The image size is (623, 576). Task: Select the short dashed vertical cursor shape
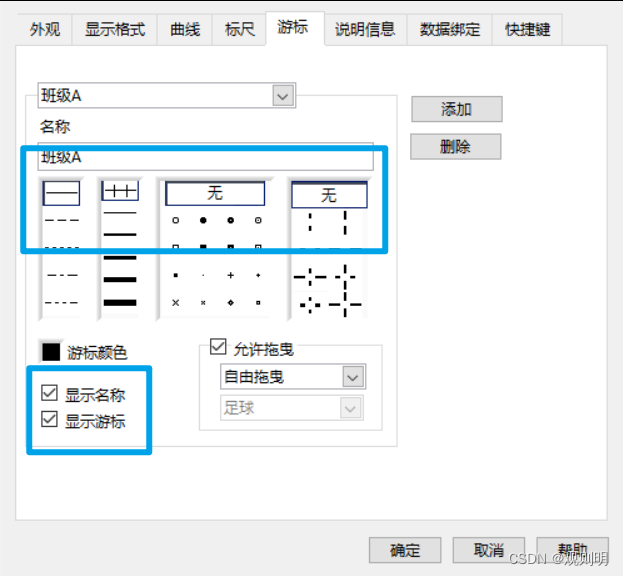[x=310, y=222]
